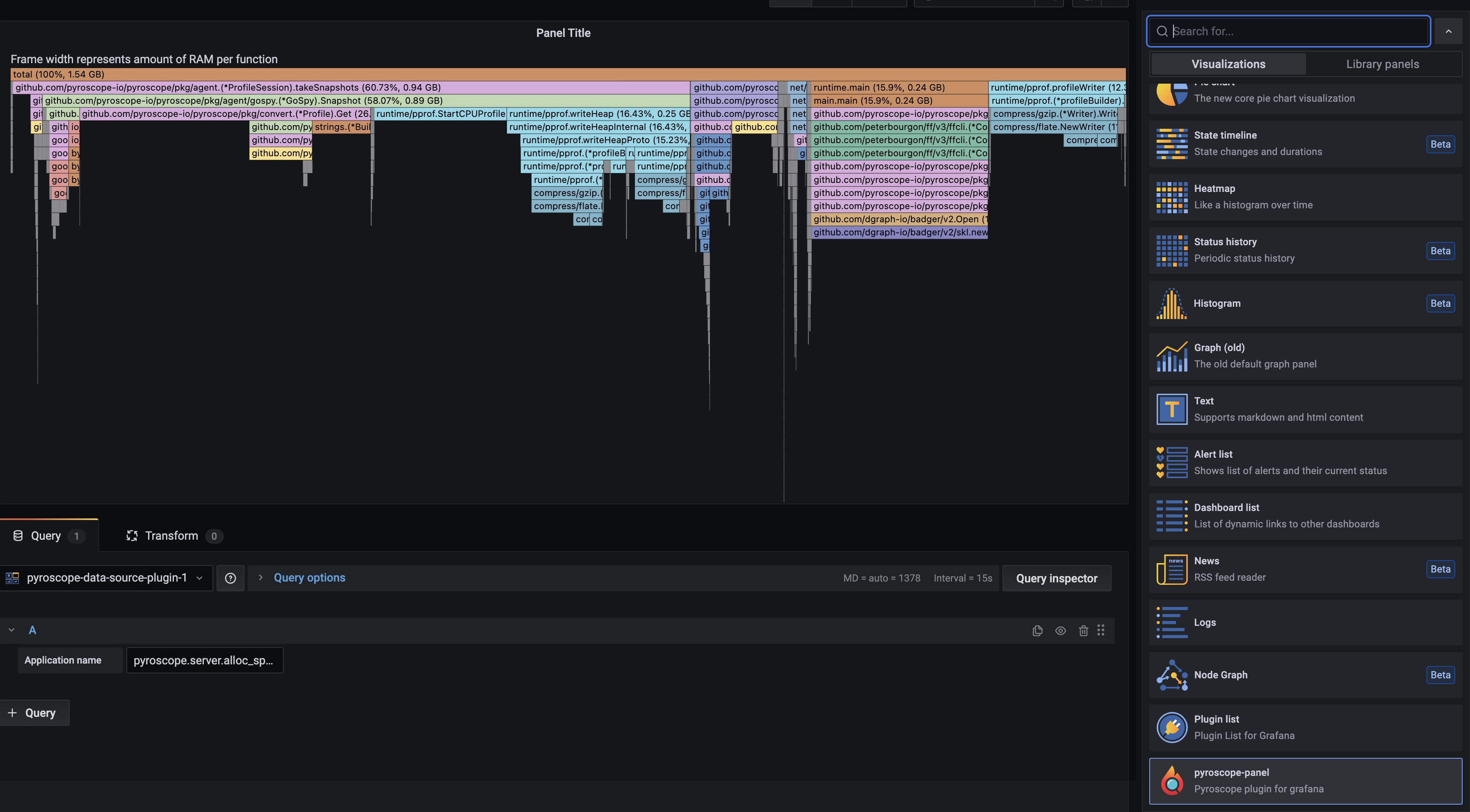Collapse query row A chevron
Viewport: 1470px width, 812px height.
coord(11,630)
